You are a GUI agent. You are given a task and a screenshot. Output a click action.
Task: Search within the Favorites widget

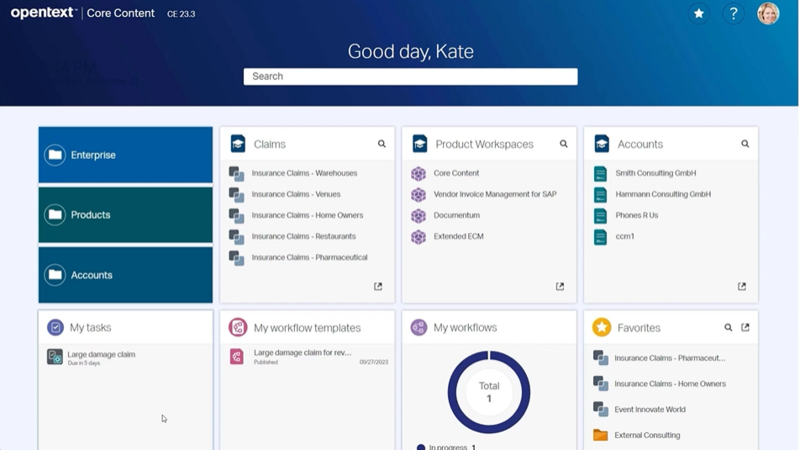tap(728, 327)
